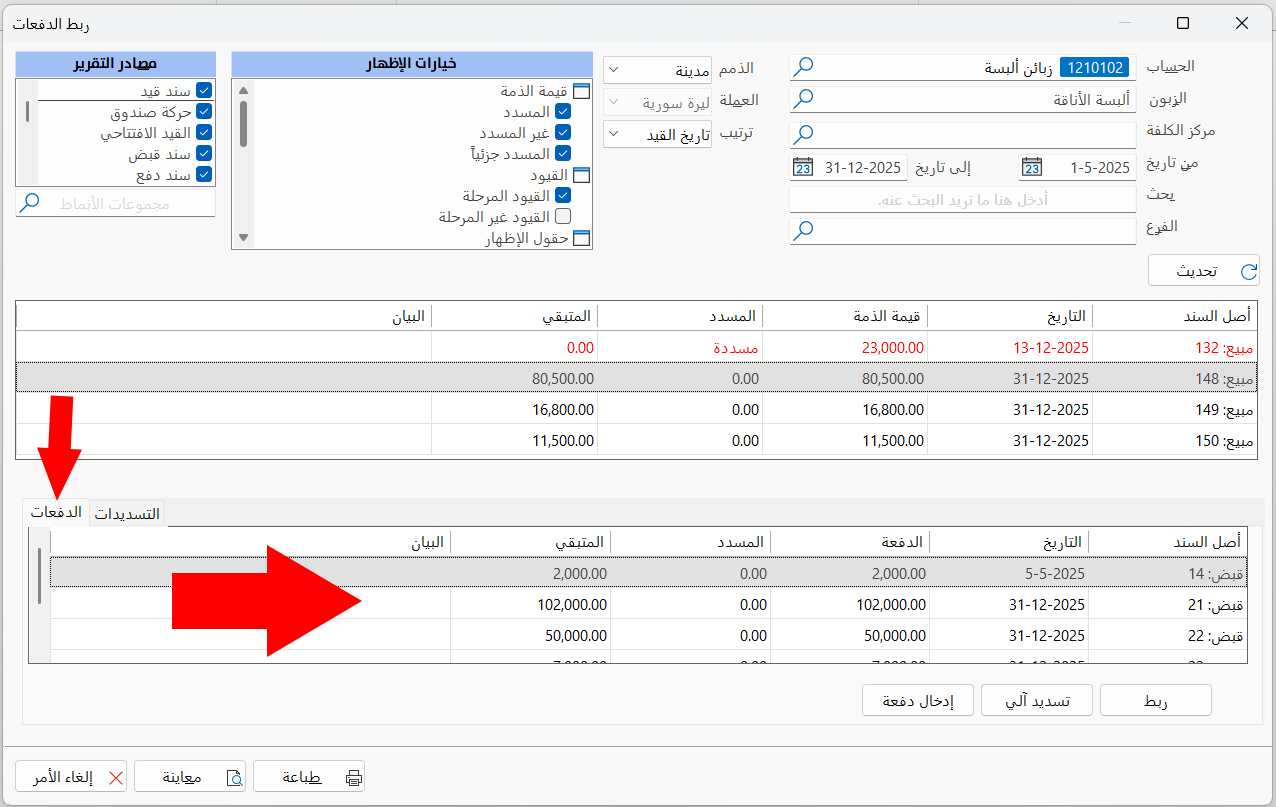This screenshot has height=807, width=1276.
Task: Click the تسديد آلي button
Action: [x=1036, y=700]
